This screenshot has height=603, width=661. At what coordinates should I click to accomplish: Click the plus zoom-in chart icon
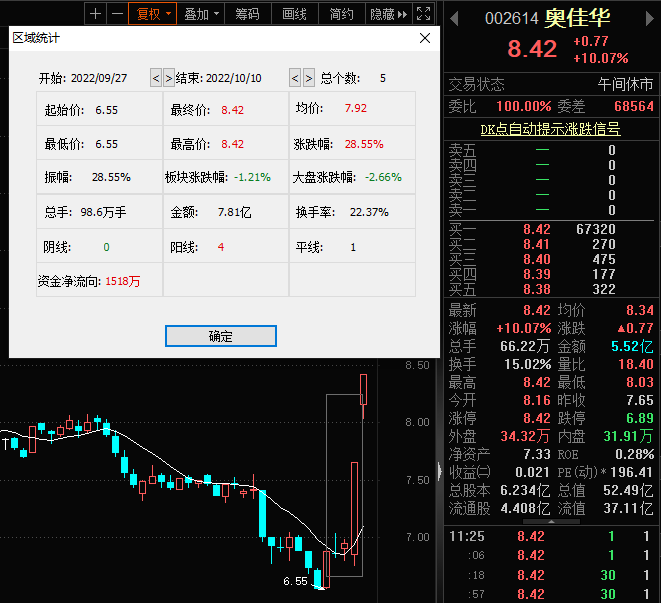(x=95, y=13)
